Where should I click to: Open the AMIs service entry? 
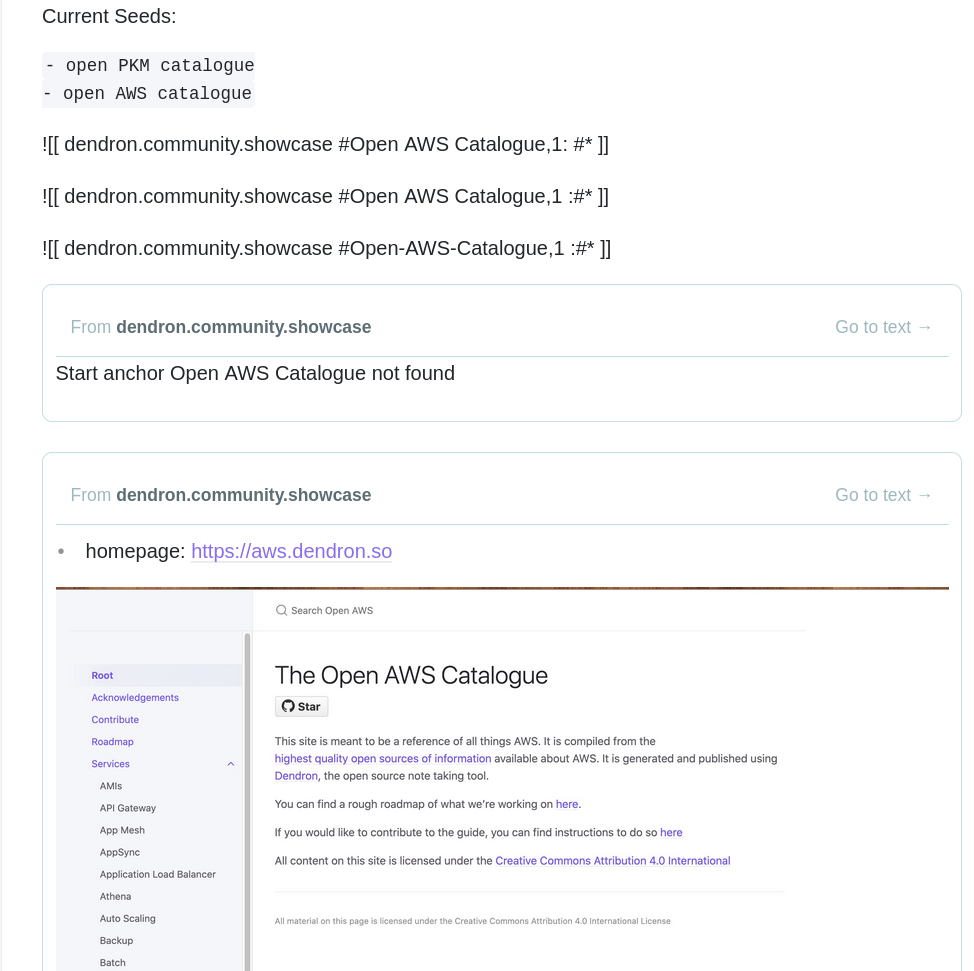[110, 786]
